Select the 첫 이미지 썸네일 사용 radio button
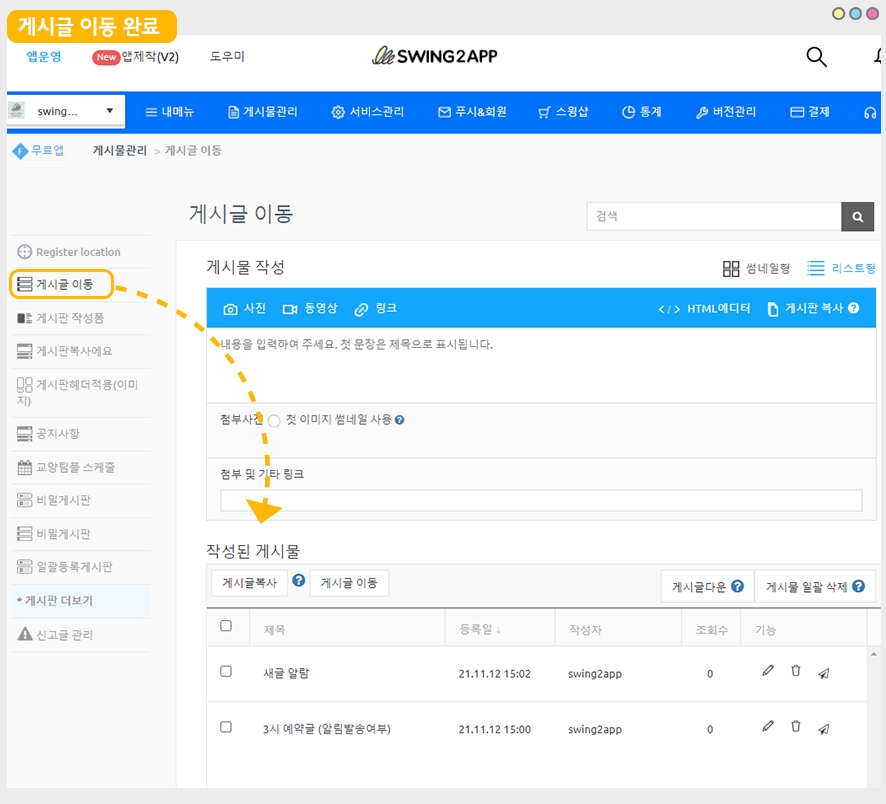 click(x=274, y=421)
